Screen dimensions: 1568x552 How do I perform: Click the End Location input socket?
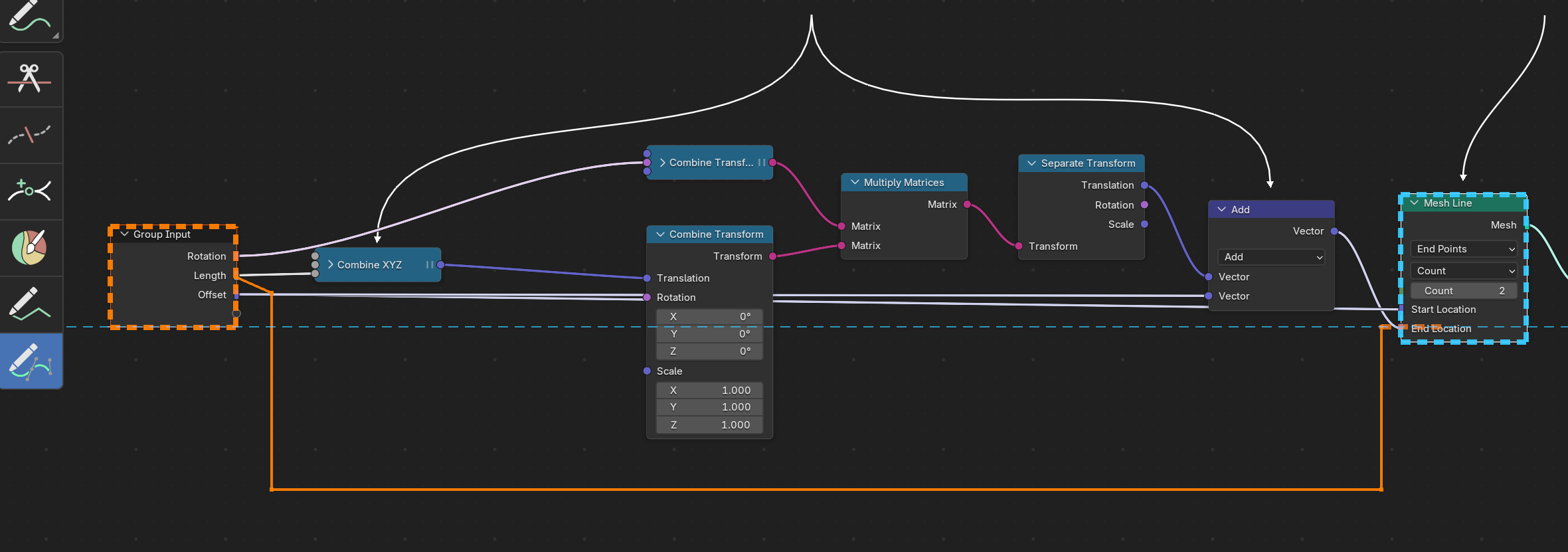point(1401,328)
